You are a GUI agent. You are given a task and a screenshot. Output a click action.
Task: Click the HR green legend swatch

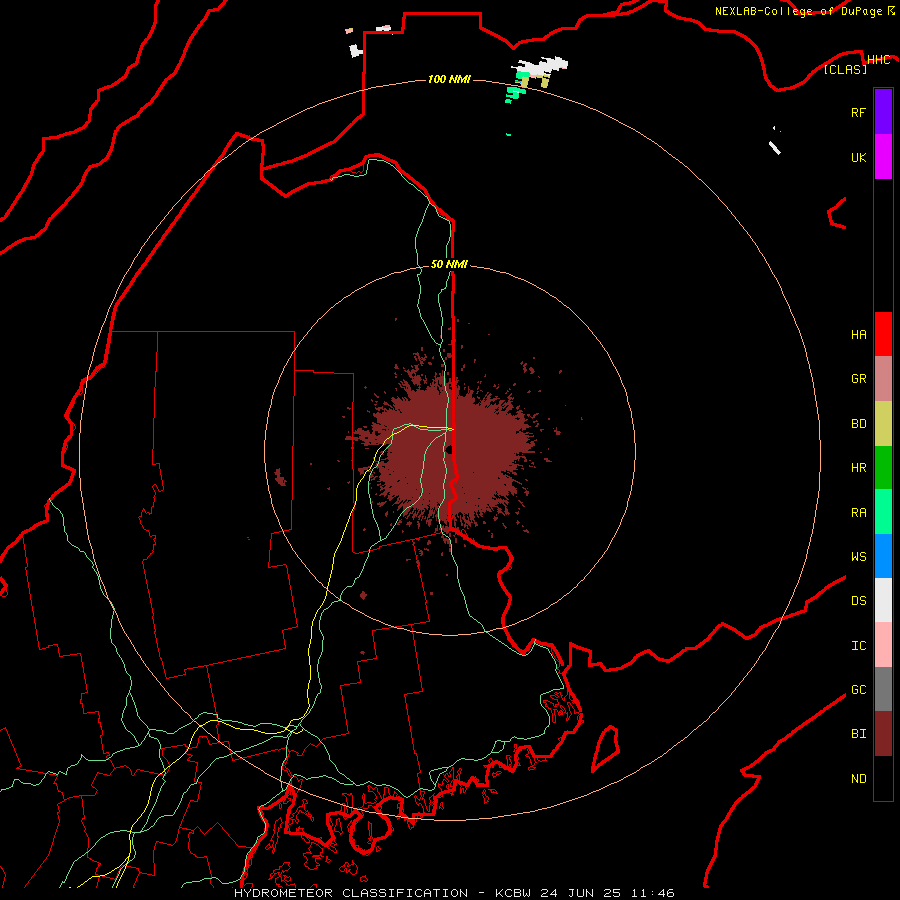pos(883,468)
